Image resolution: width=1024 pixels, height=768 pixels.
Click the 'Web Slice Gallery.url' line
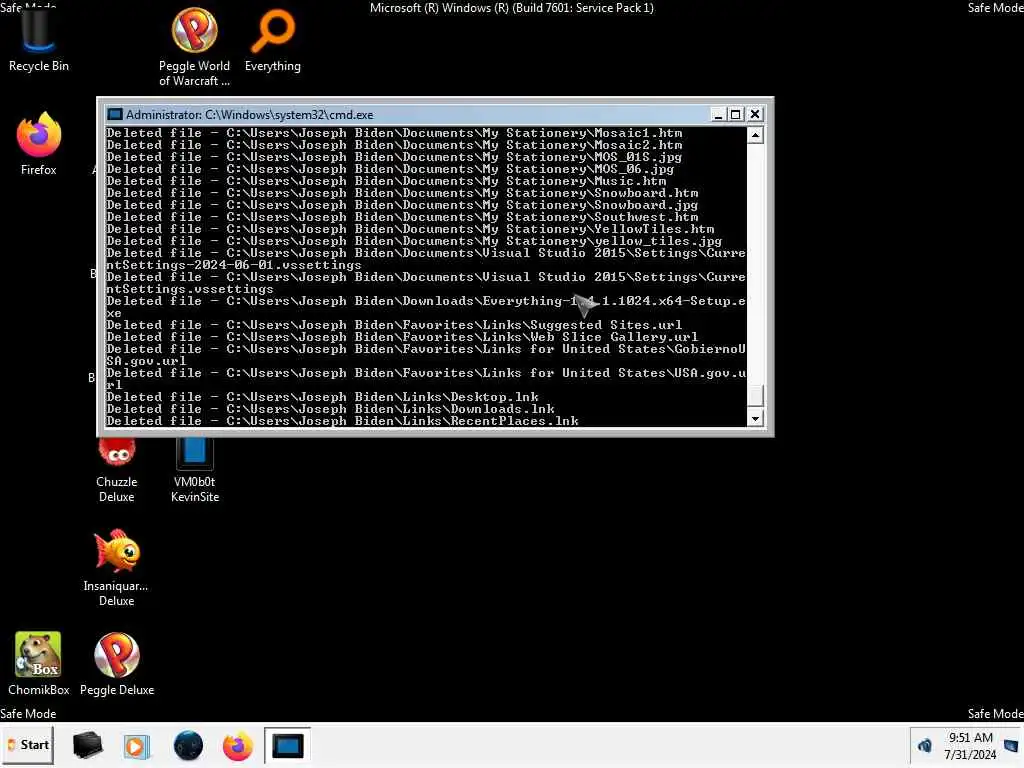coord(402,337)
